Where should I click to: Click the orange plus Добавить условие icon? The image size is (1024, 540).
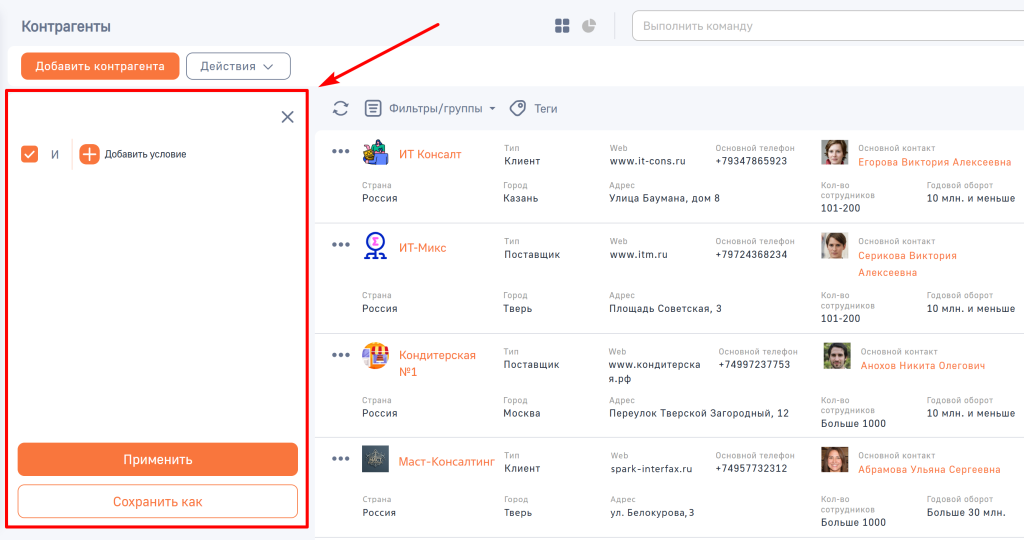coord(90,154)
